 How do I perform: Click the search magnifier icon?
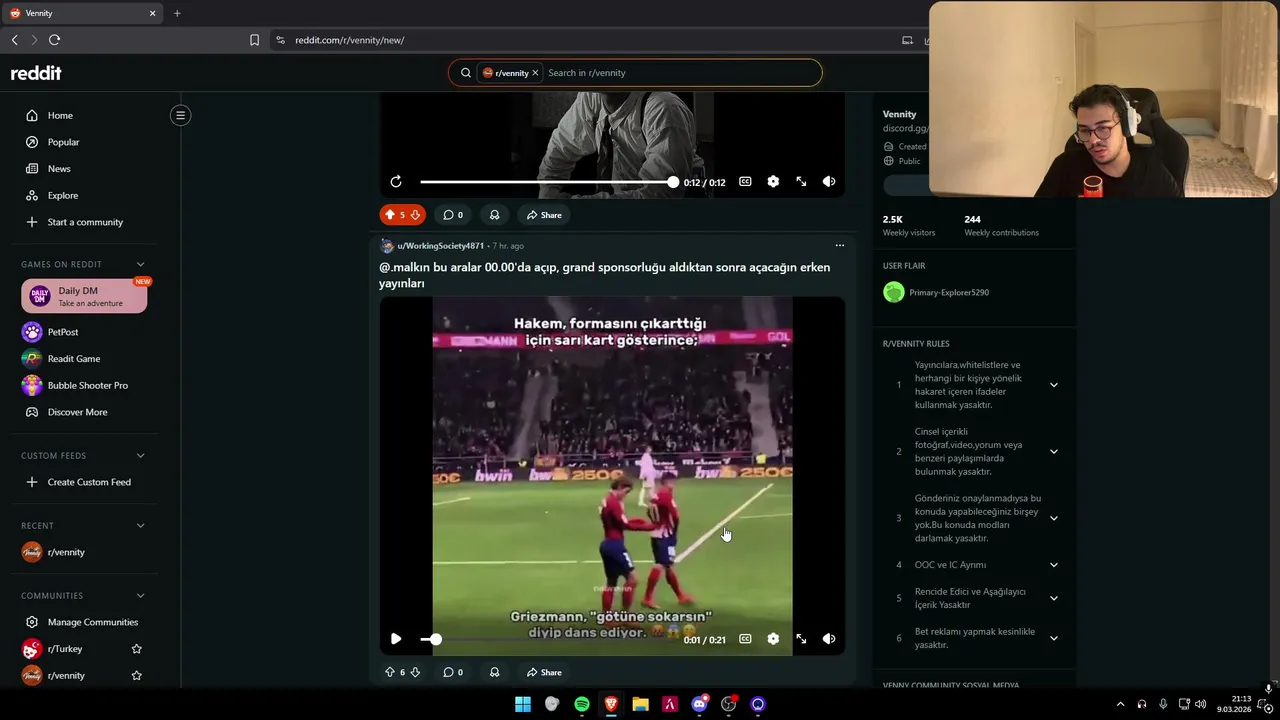pyautogui.click(x=465, y=73)
